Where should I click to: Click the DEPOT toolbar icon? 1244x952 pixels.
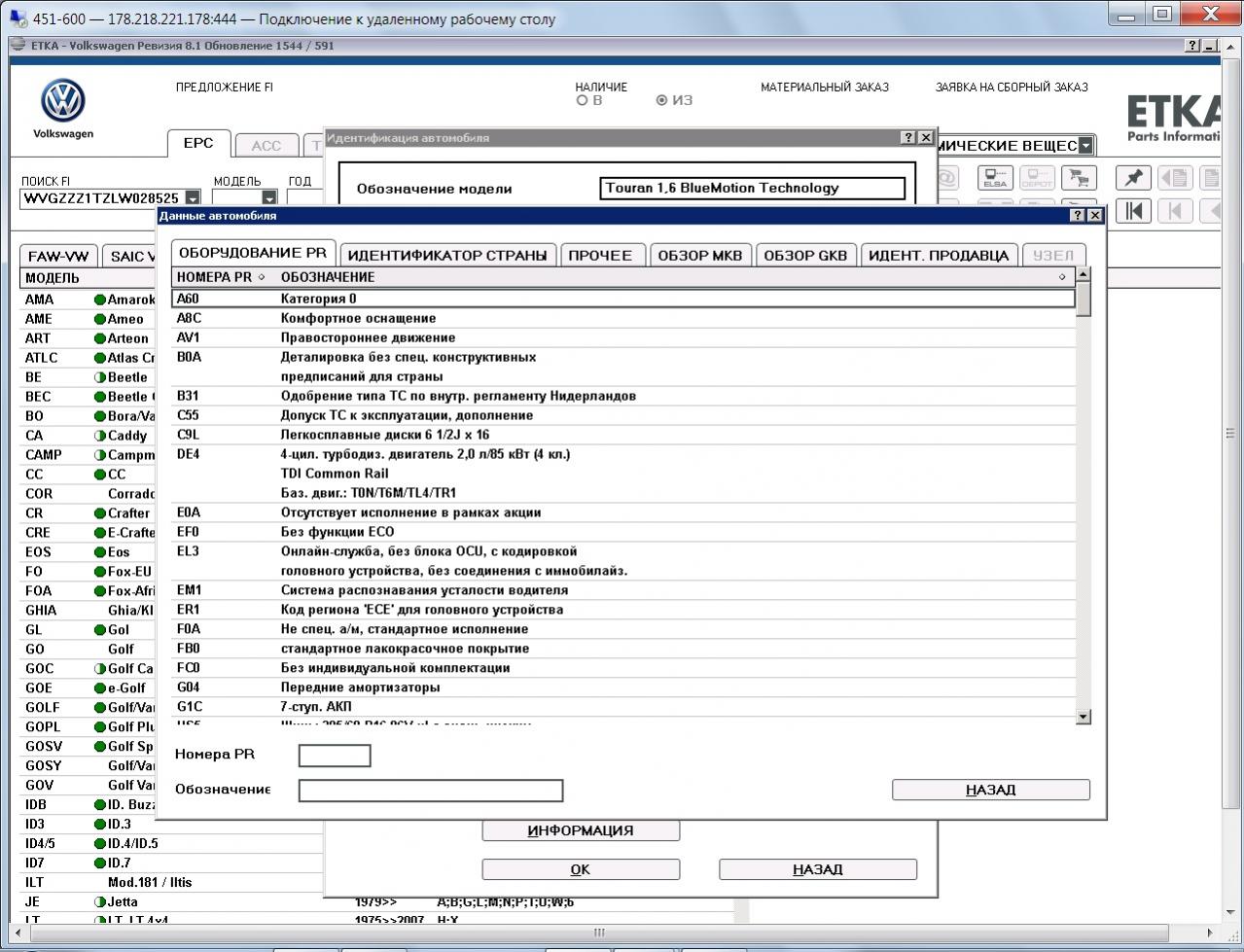tap(1036, 178)
